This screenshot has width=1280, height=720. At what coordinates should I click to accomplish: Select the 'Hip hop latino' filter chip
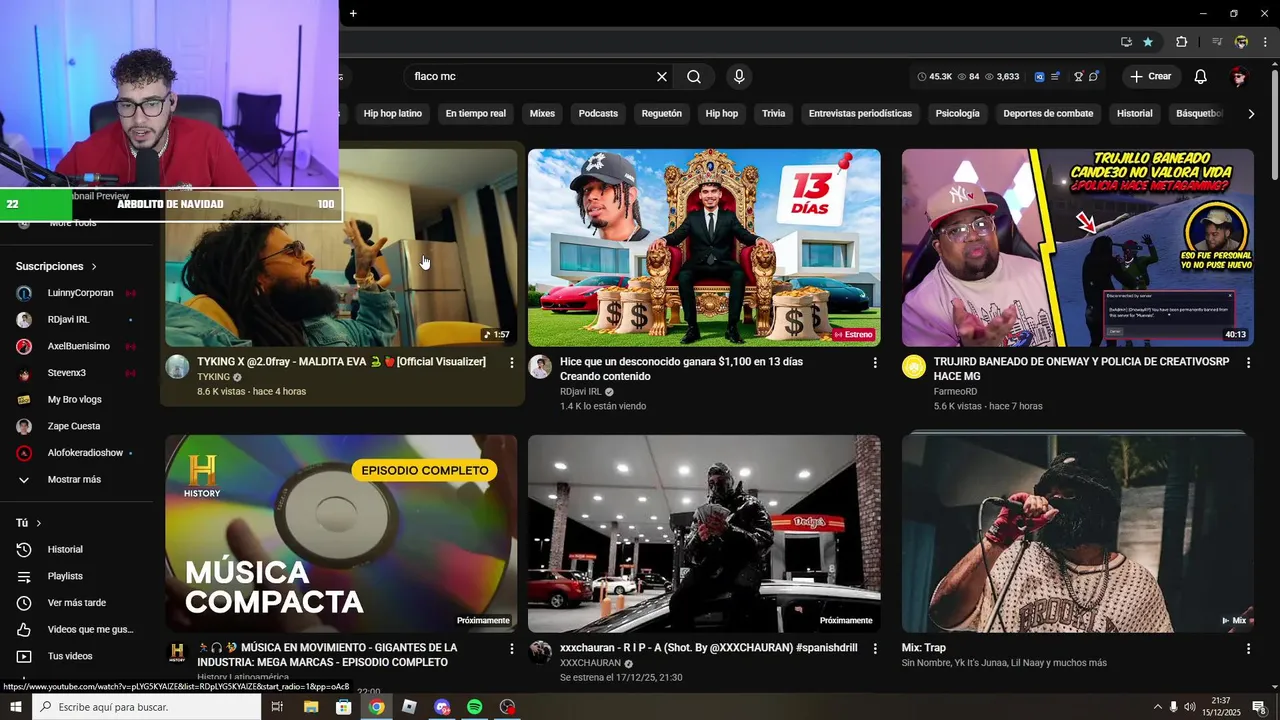pos(393,114)
